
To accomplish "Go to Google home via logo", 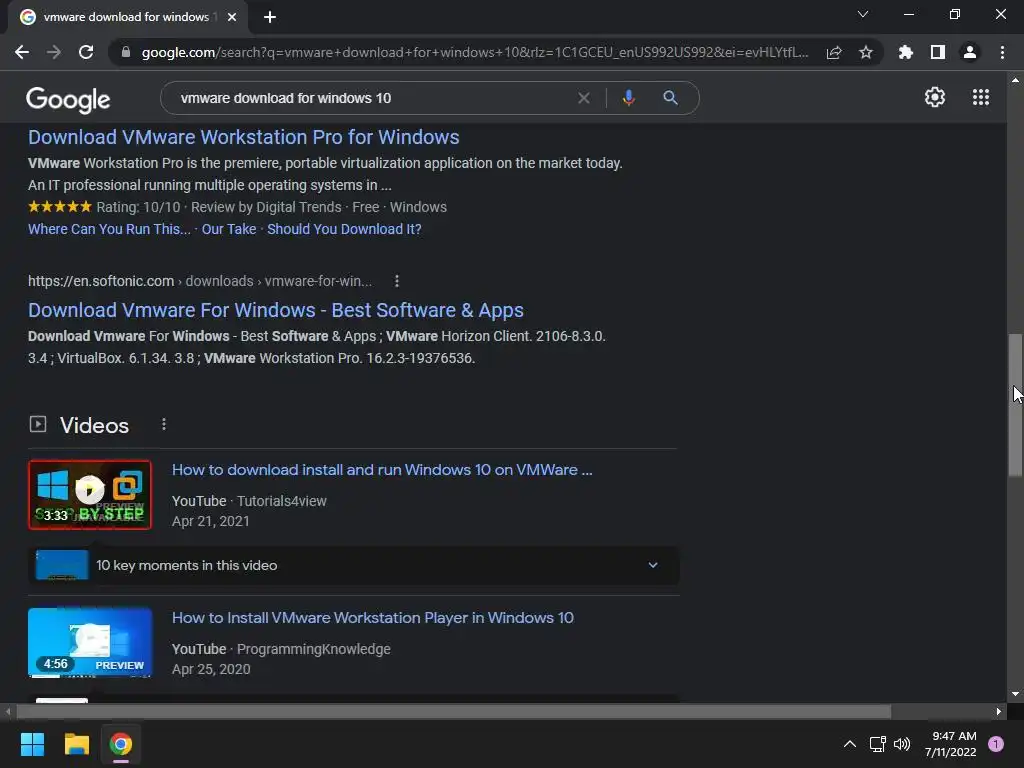I will pyautogui.click(x=68, y=99).
